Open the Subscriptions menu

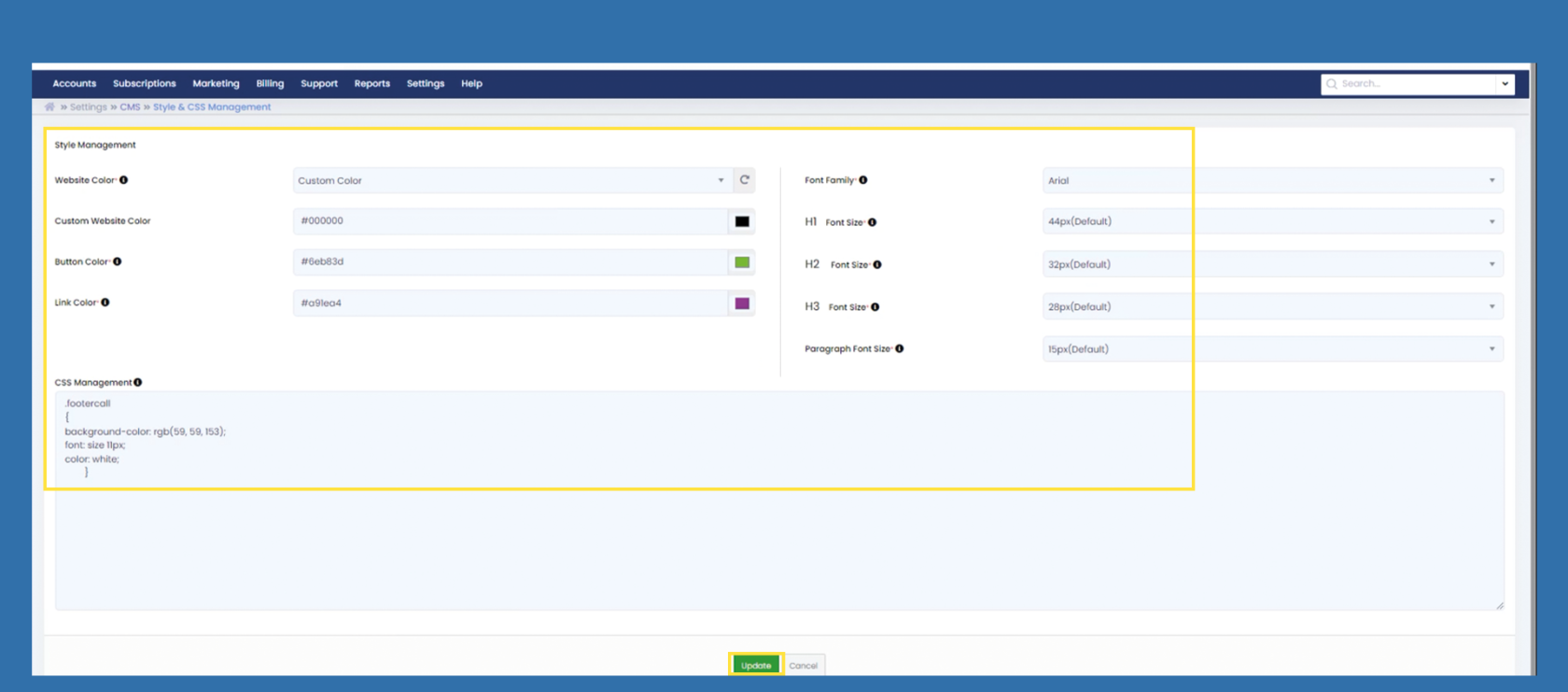coord(144,84)
